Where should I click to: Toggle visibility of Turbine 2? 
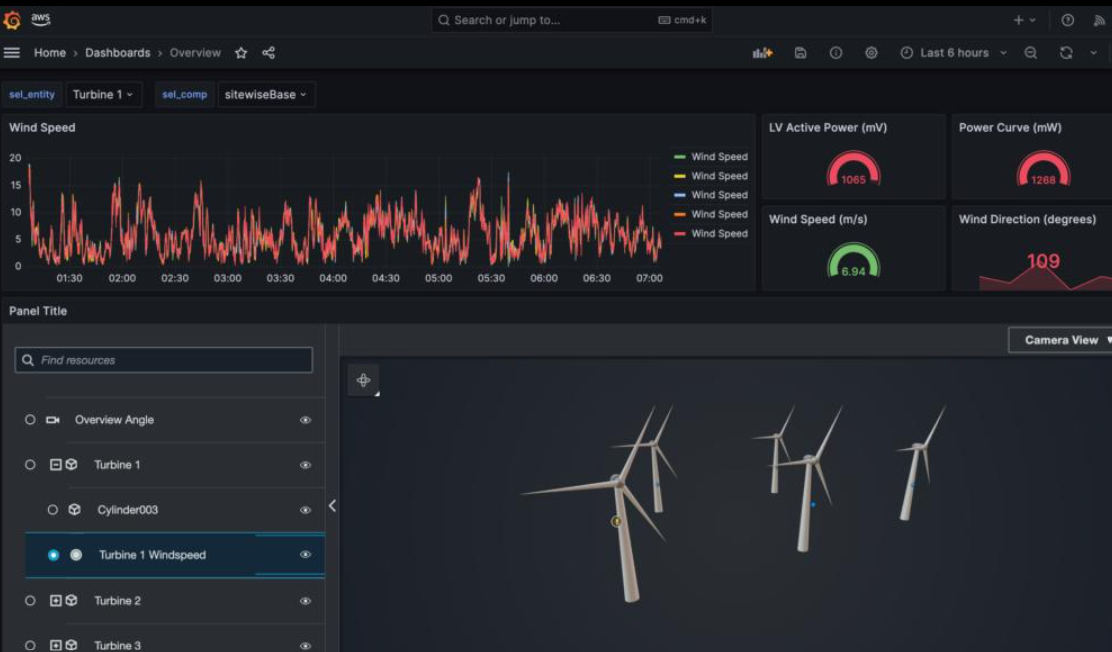pos(306,600)
